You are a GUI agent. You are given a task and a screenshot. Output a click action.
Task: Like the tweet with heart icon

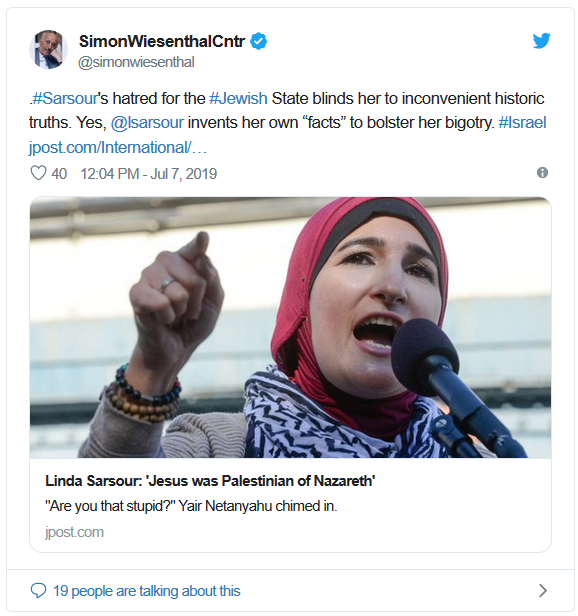38,173
